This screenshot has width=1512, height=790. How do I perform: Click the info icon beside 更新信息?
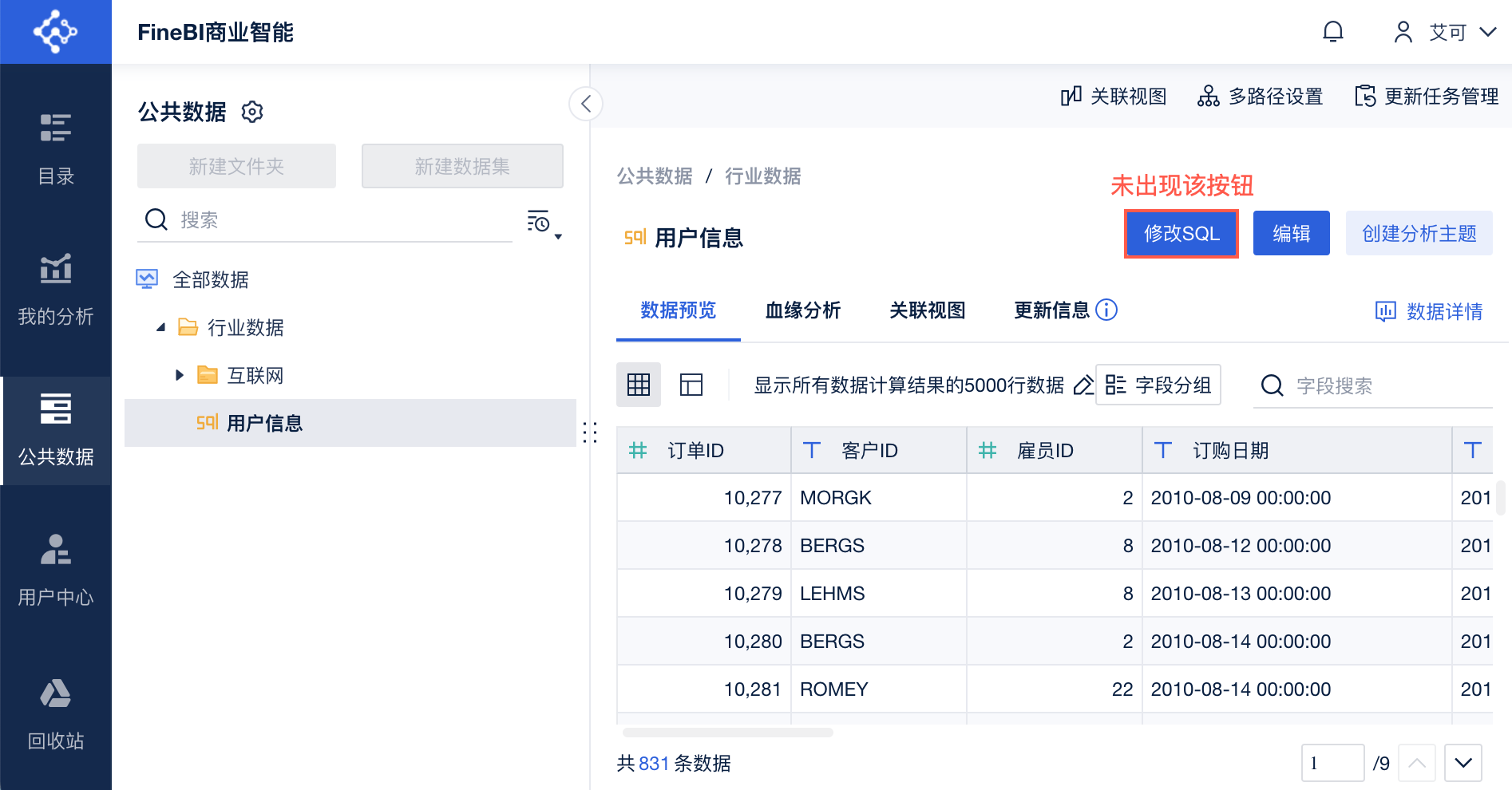(x=1106, y=310)
